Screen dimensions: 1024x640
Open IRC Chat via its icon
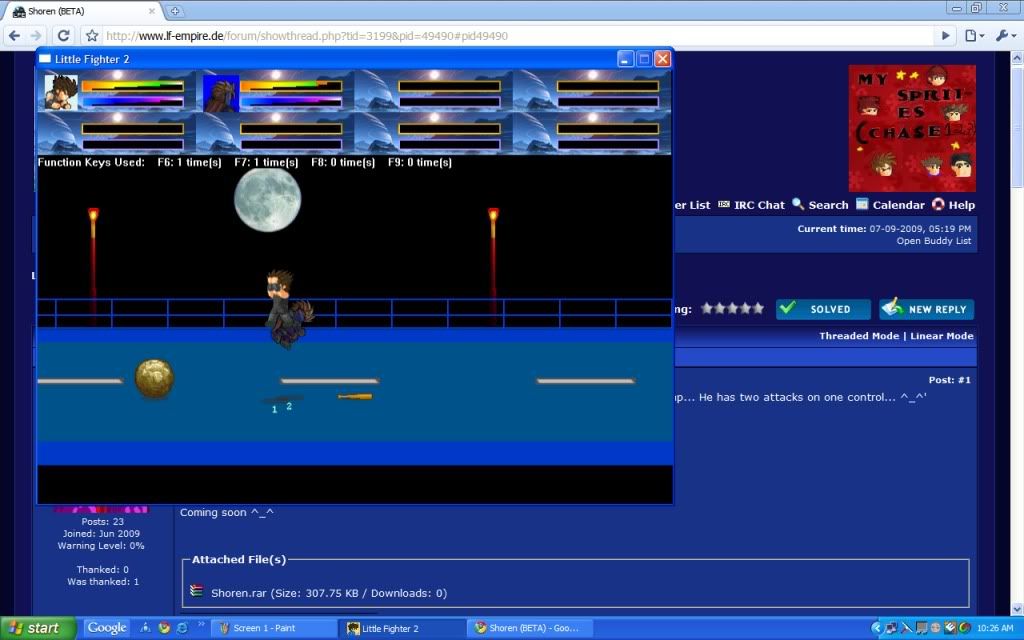point(722,205)
